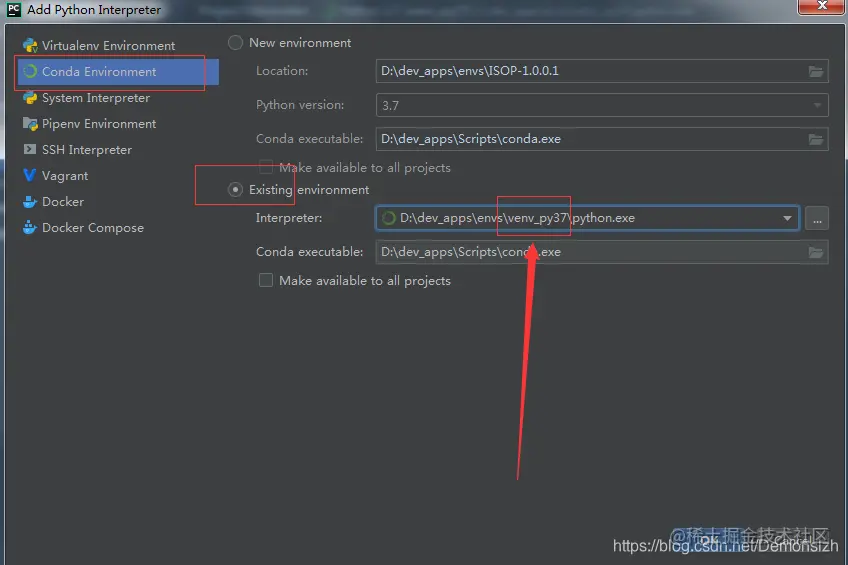Click the Docker whale icon

click(x=30, y=202)
